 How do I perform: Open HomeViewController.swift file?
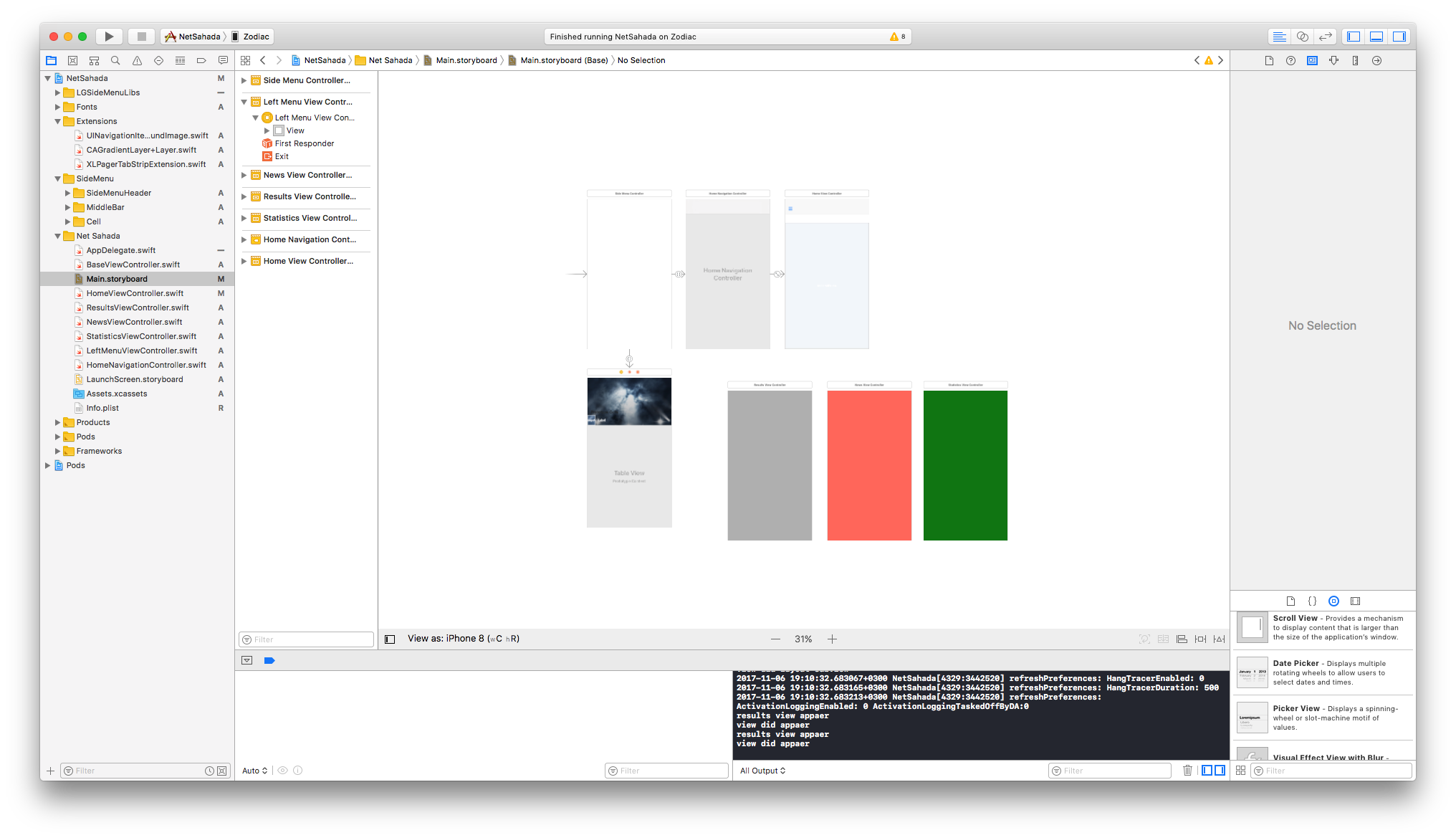pos(135,293)
